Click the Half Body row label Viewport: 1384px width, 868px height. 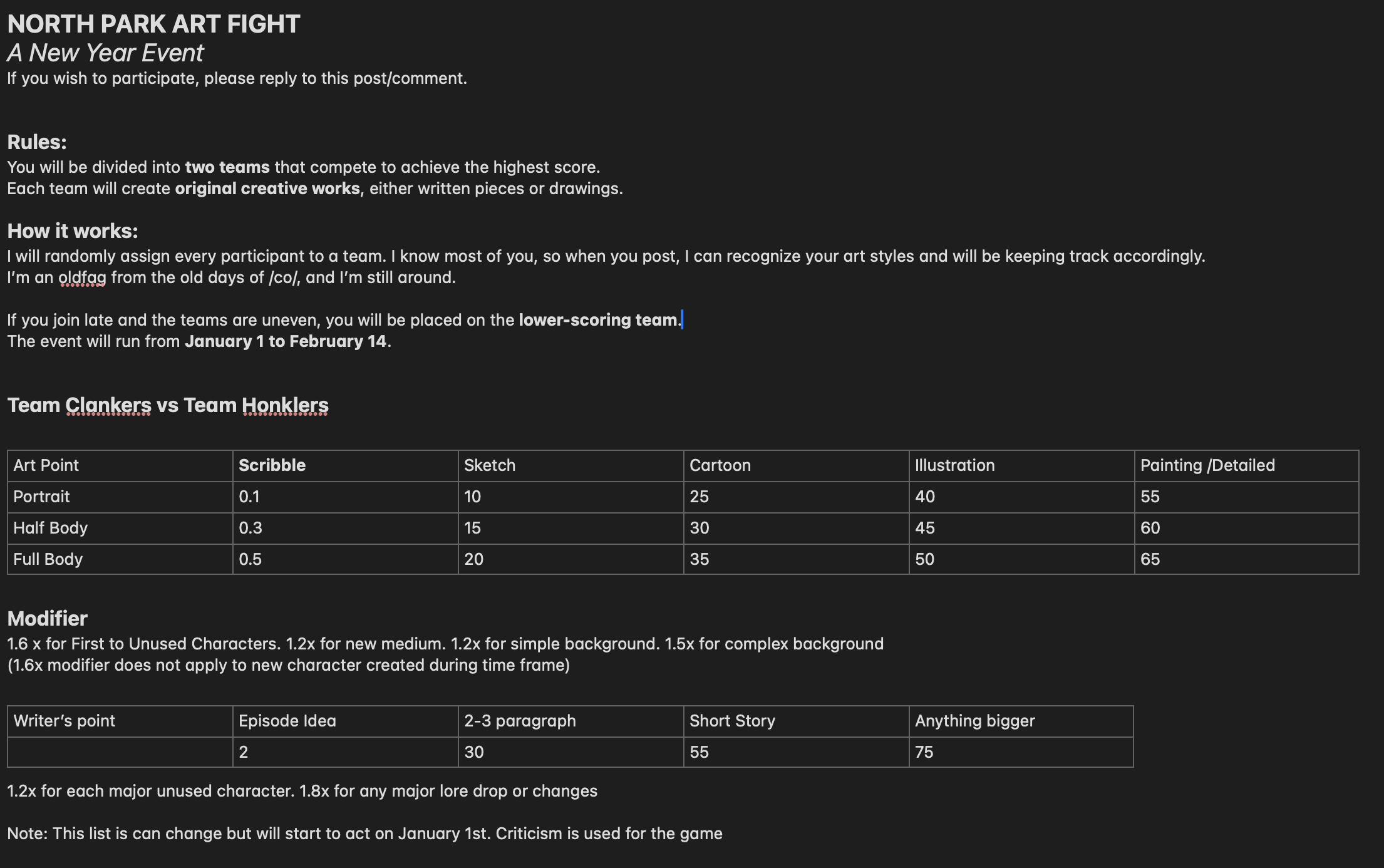click(x=50, y=528)
